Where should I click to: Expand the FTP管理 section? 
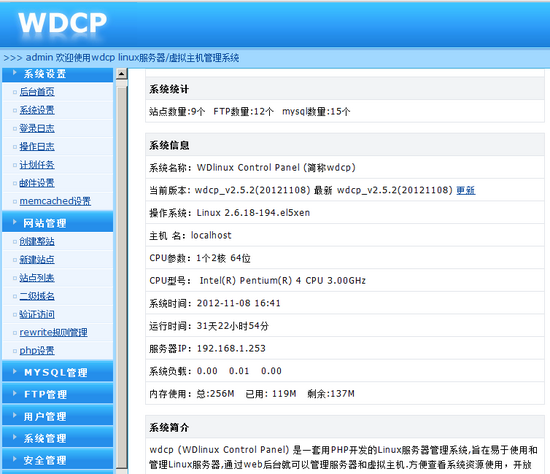pyautogui.click(x=58, y=394)
